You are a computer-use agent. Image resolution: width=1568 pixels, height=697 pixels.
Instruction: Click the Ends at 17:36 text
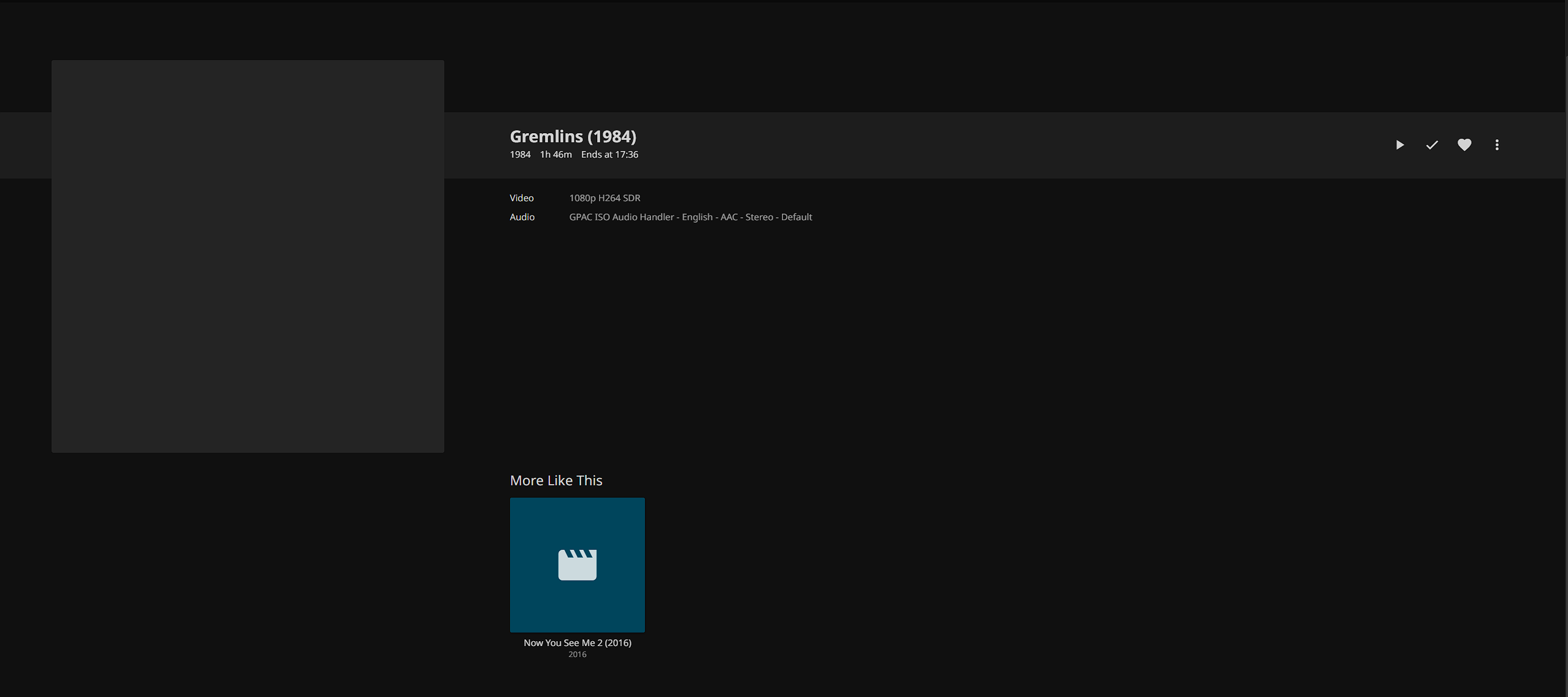tap(609, 155)
